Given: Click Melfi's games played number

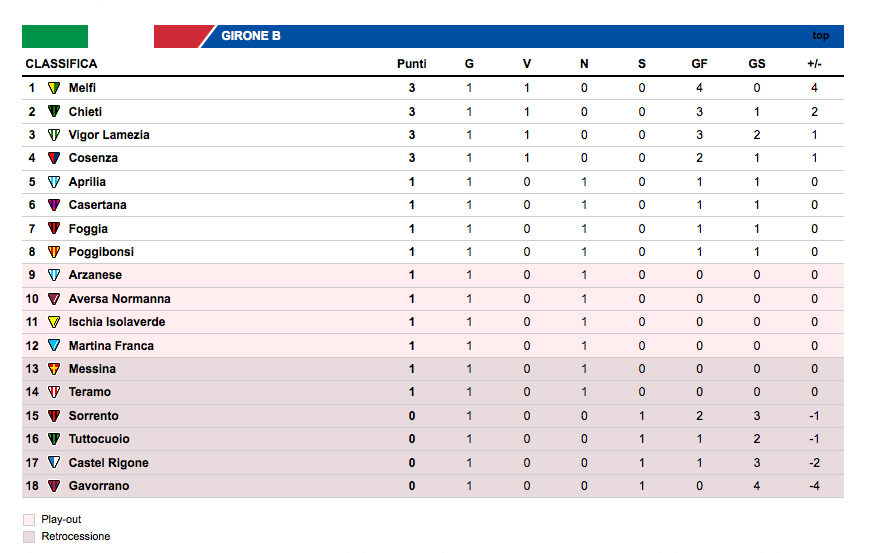Looking at the screenshot, I should pos(469,88).
